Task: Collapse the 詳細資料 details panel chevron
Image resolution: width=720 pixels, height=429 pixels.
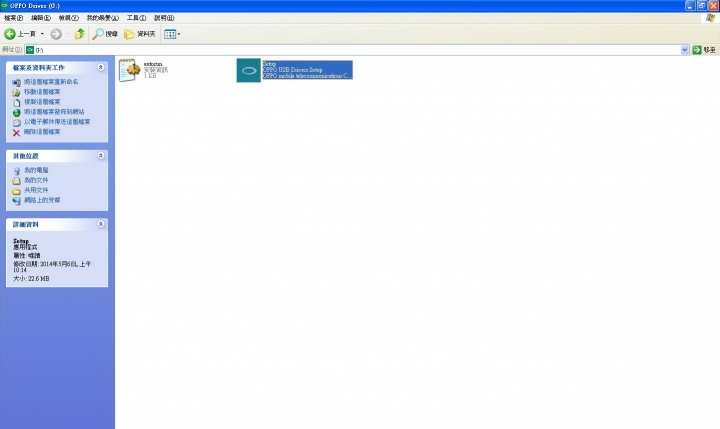Action: coord(101,224)
